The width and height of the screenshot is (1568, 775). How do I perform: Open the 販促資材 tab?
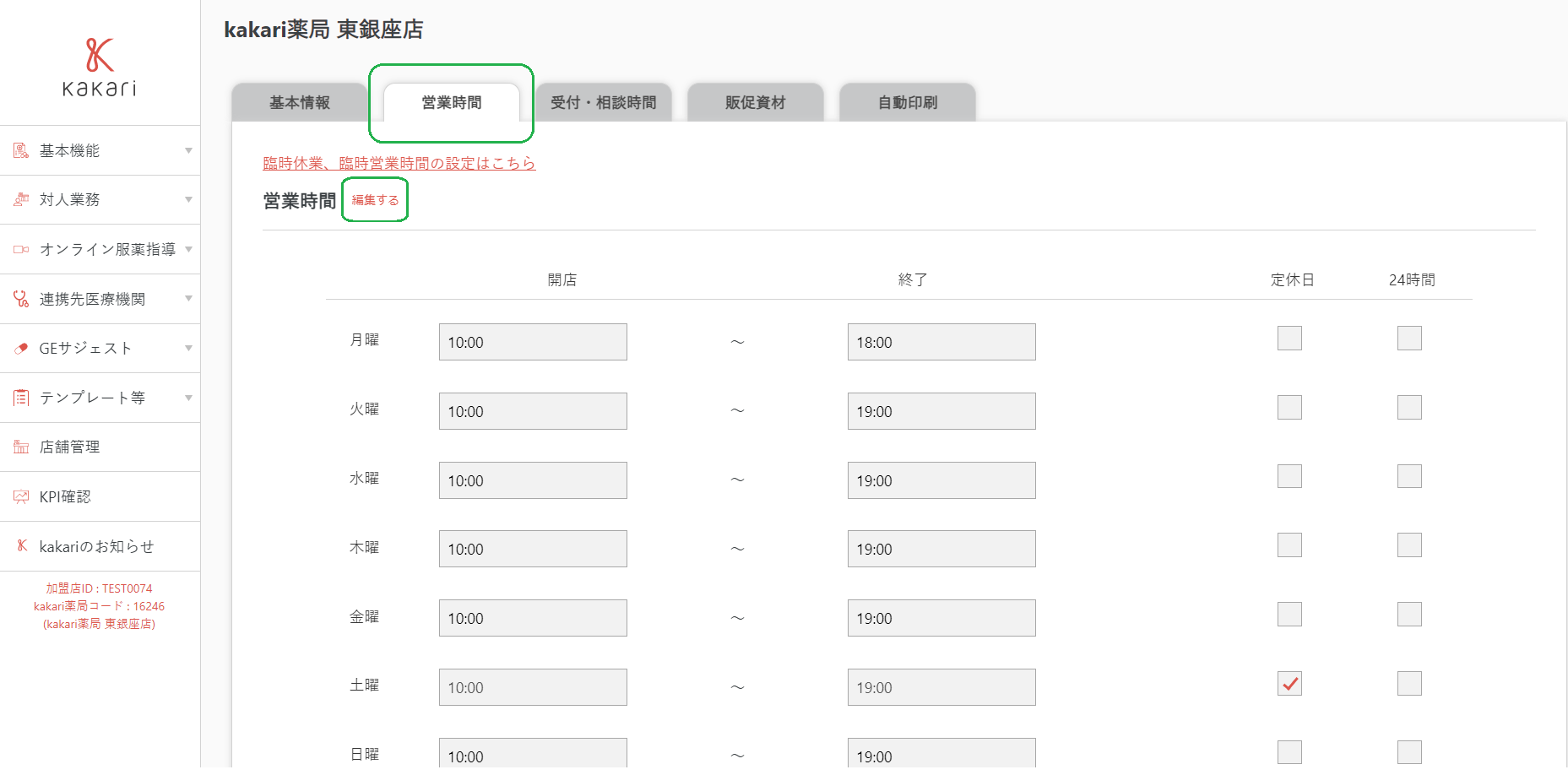[756, 102]
